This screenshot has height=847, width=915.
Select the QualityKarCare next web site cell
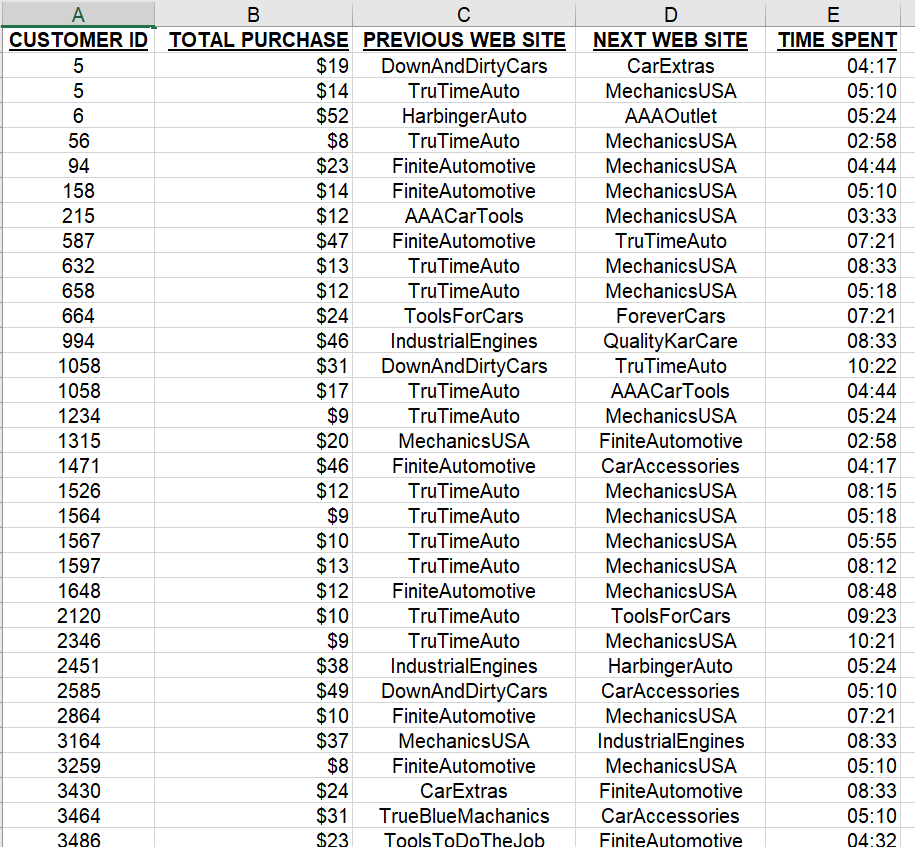point(670,340)
